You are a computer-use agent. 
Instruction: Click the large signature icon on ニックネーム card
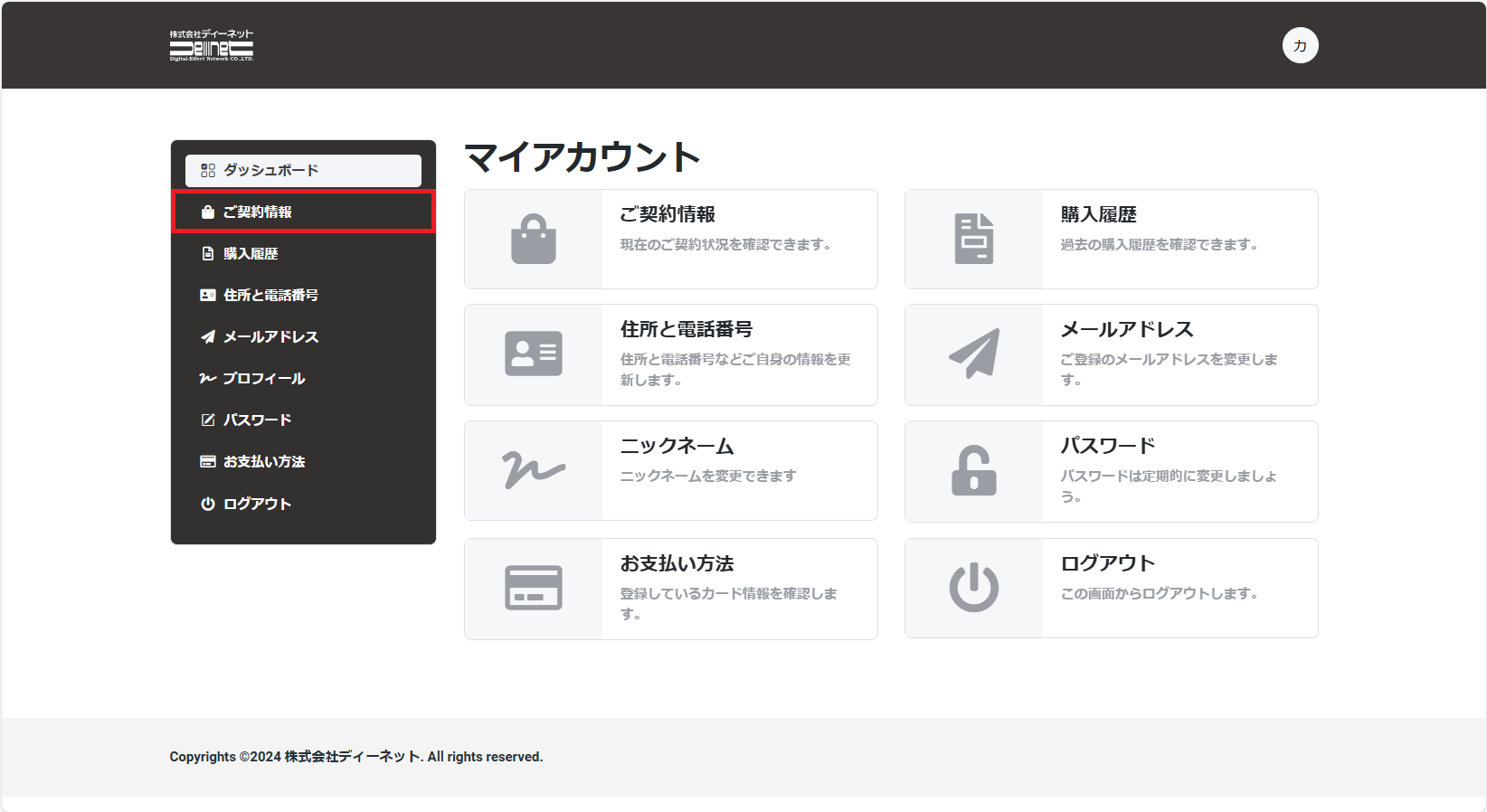(534, 470)
